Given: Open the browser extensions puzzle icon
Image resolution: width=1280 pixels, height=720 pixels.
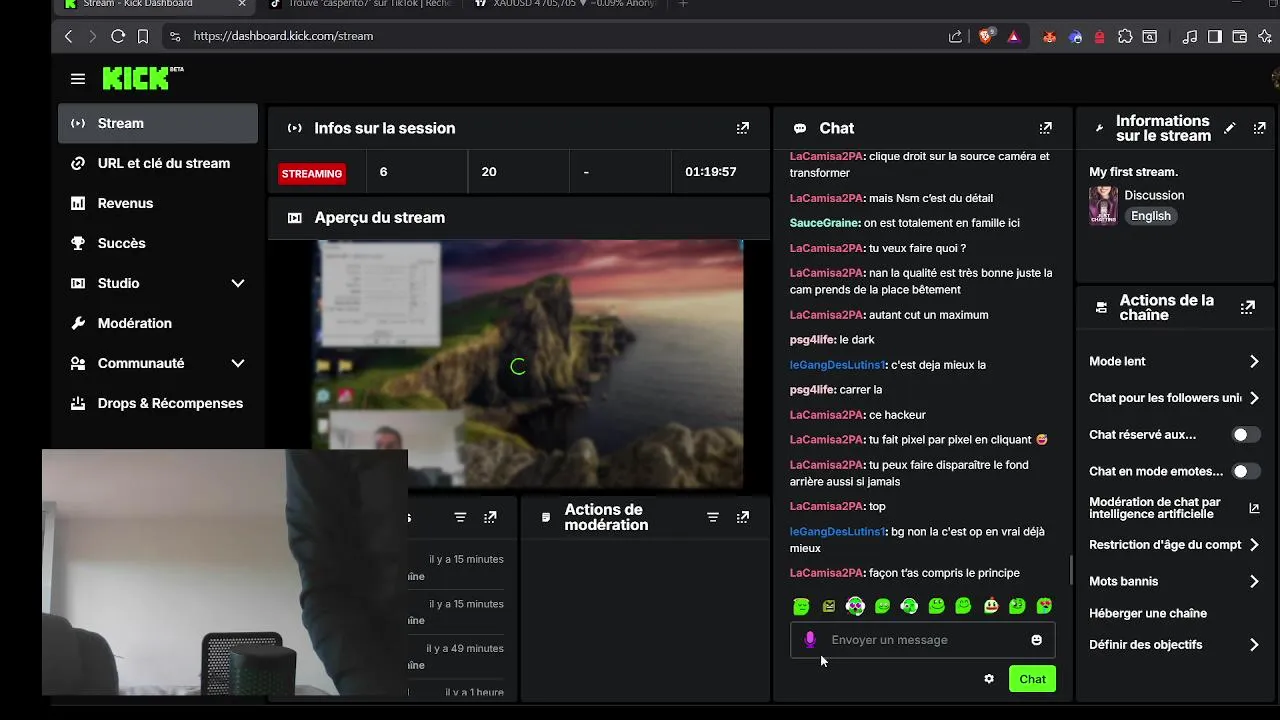Looking at the screenshot, I should 1125,37.
